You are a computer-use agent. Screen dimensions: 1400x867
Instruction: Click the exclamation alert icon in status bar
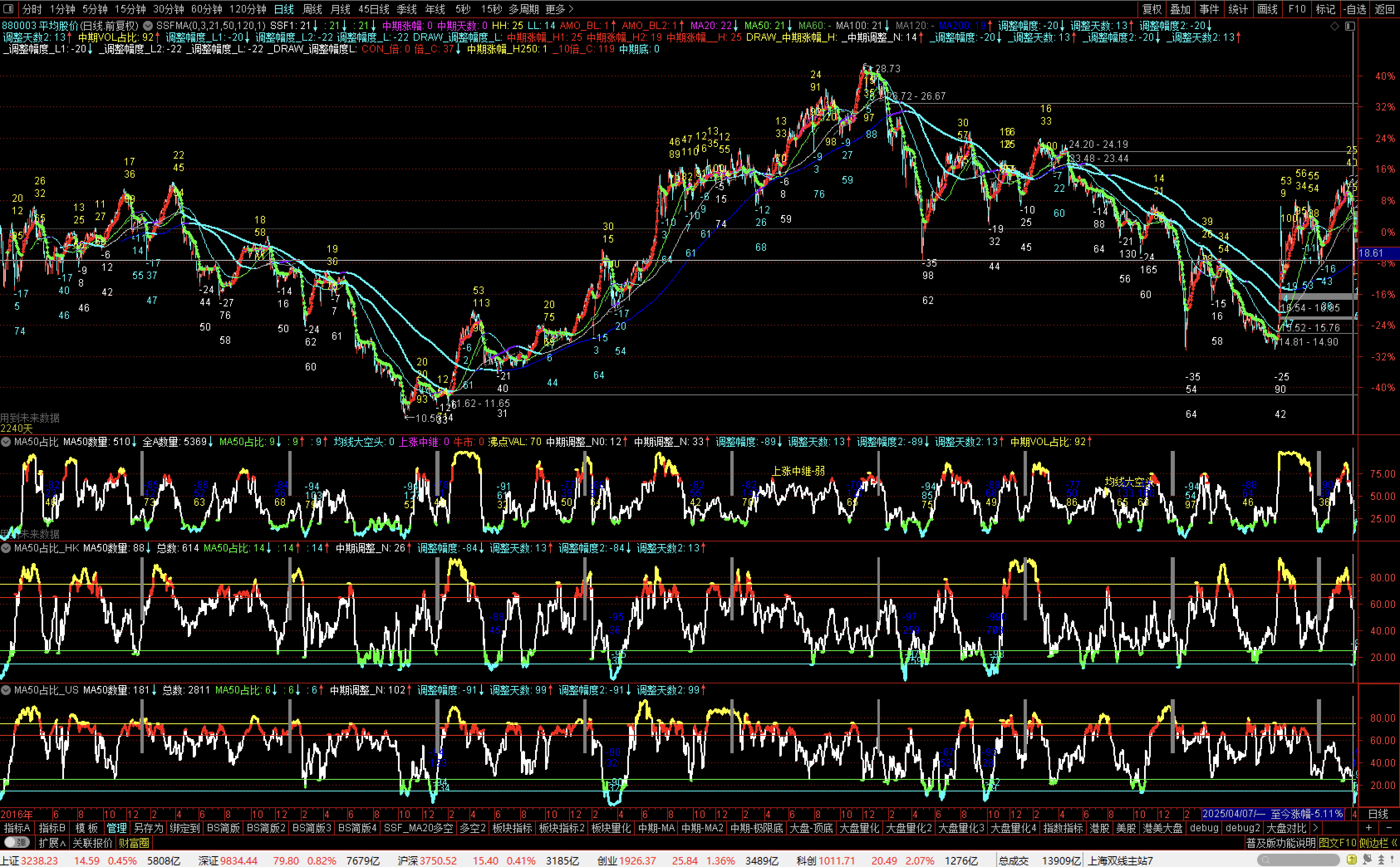(1392, 860)
